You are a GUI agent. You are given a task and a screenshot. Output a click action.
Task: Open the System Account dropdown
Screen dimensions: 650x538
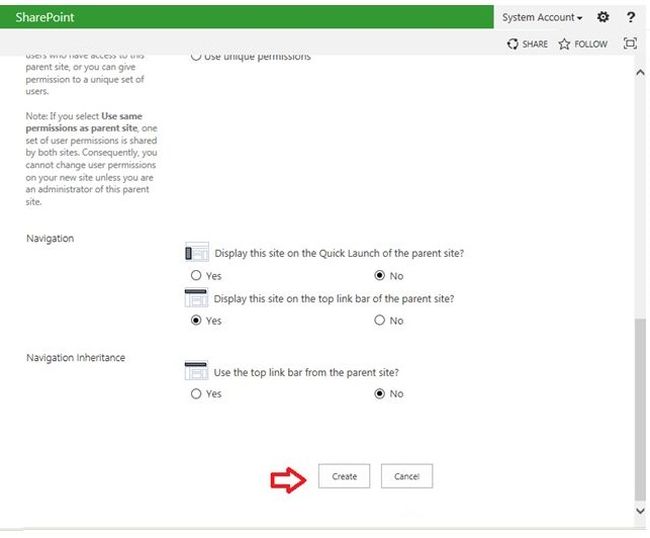[x=542, y=17]
